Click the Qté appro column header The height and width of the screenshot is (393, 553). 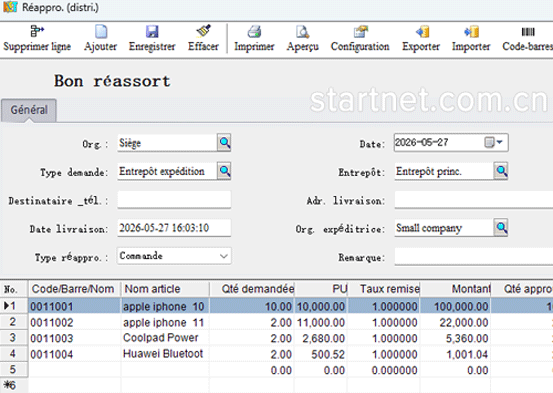point(522,289)
